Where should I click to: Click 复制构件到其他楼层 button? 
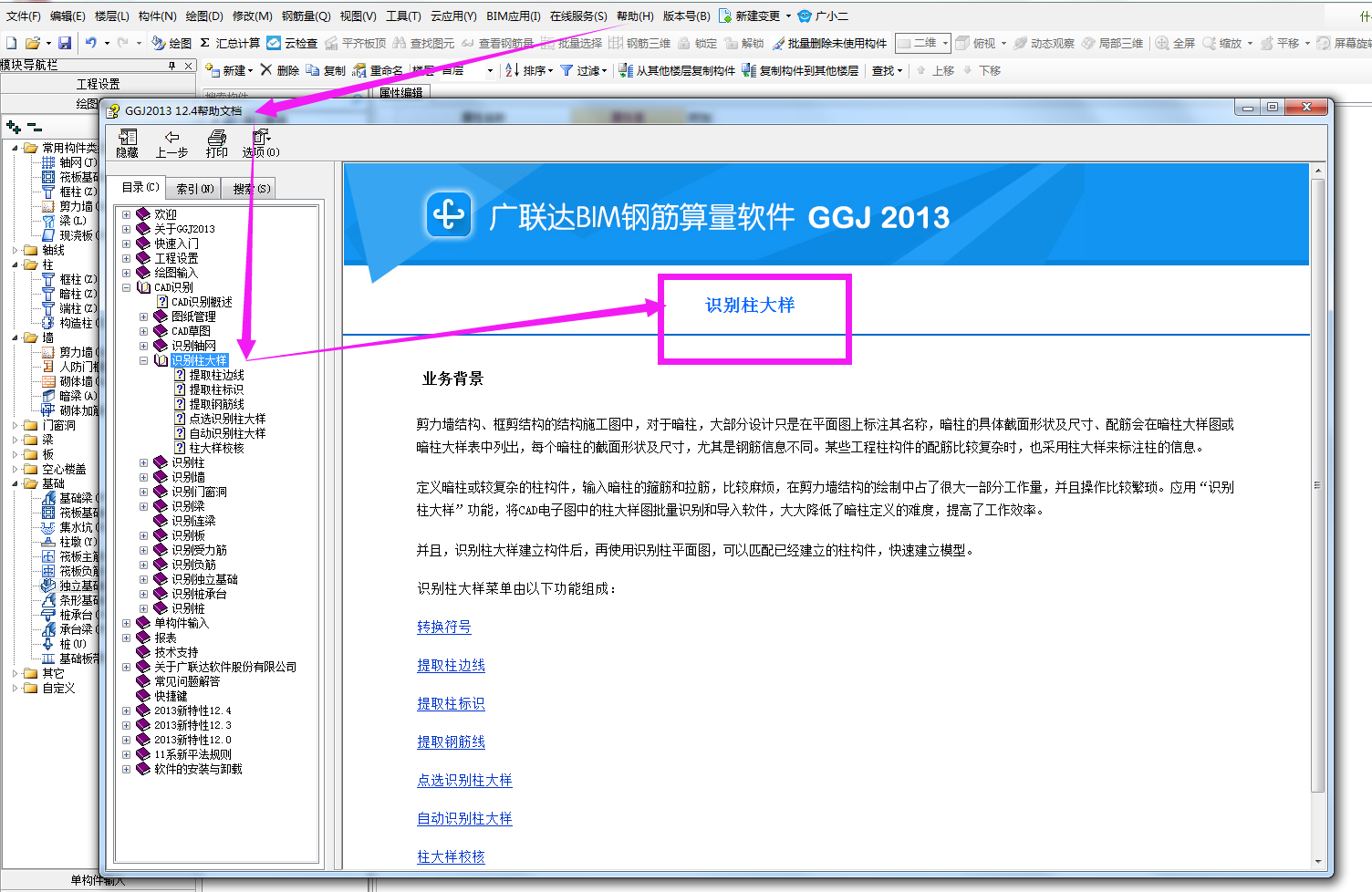800,70
